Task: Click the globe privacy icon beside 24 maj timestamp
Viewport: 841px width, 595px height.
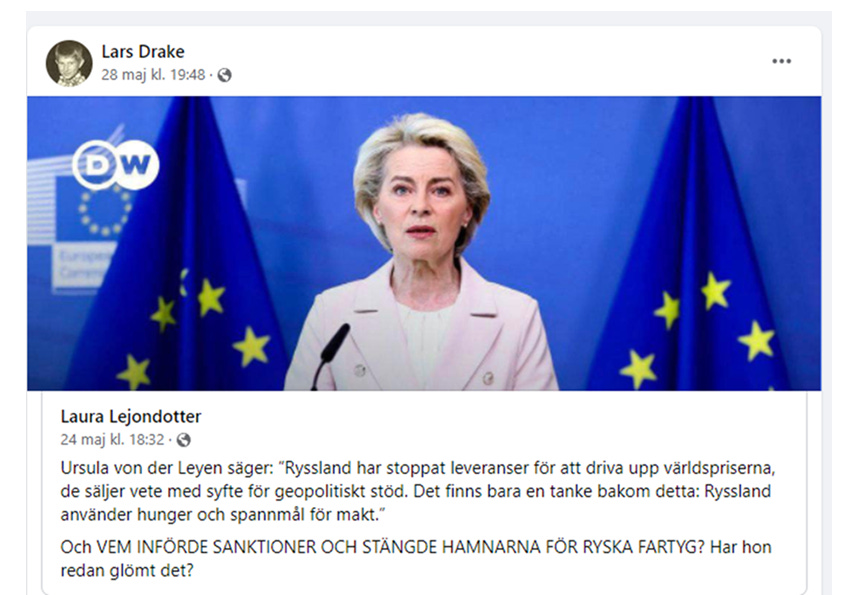Action: pyautogui.click(x=183, y=440)
